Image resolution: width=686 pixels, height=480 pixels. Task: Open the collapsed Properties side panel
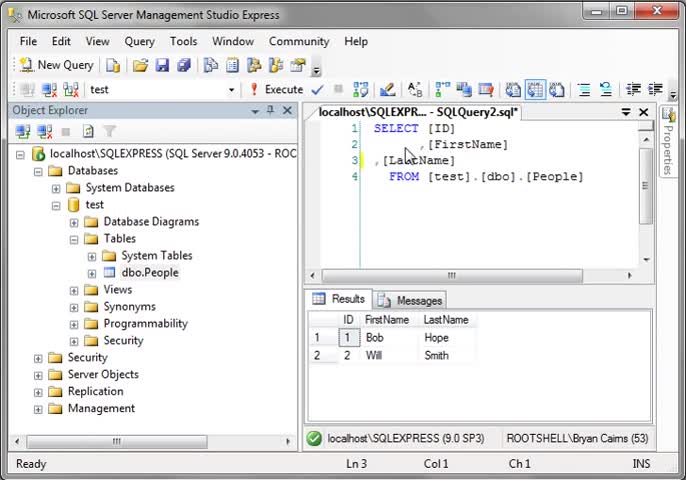(x=668, y=142)
